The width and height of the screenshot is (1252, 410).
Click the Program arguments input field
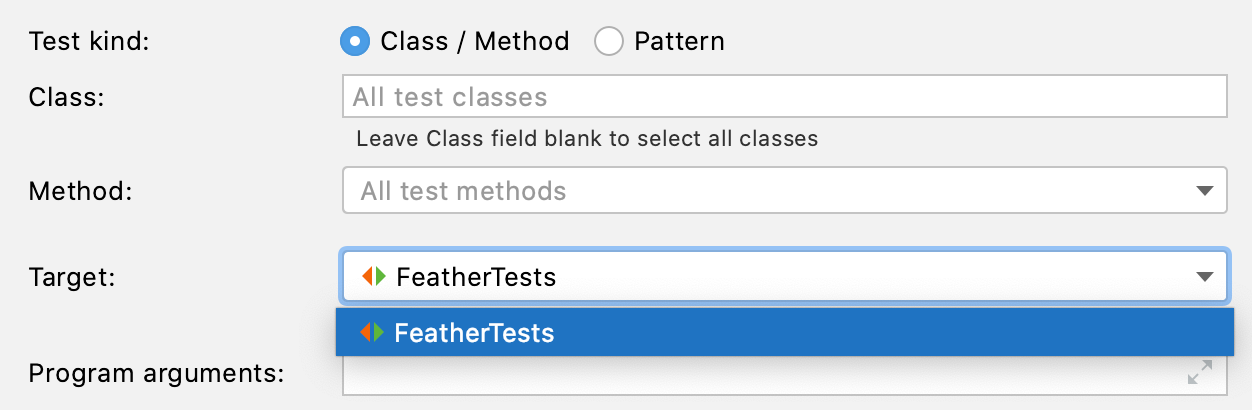pyautogui.click(x=760, y=375)
